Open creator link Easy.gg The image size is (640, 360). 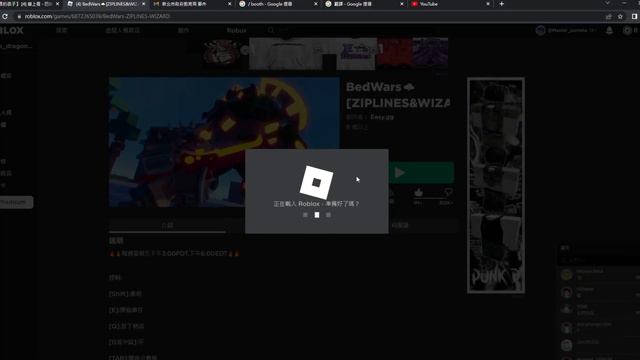(x=382, y=117)
